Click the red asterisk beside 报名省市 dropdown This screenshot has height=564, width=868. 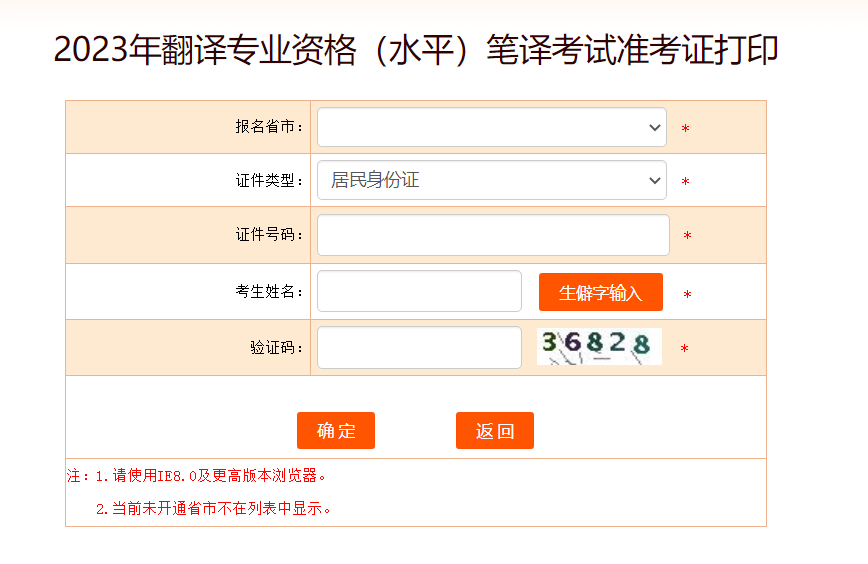point(685,128)
